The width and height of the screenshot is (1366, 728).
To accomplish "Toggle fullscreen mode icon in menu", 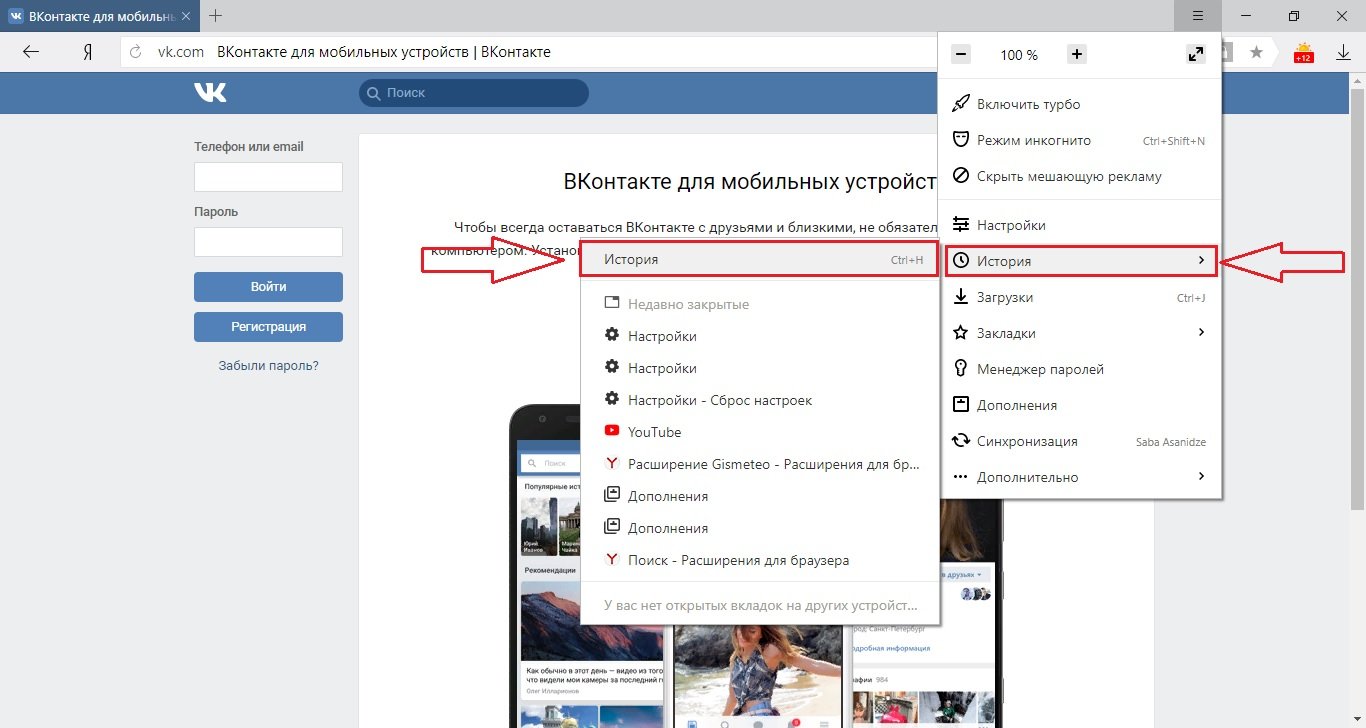I will click(1196, 54).
